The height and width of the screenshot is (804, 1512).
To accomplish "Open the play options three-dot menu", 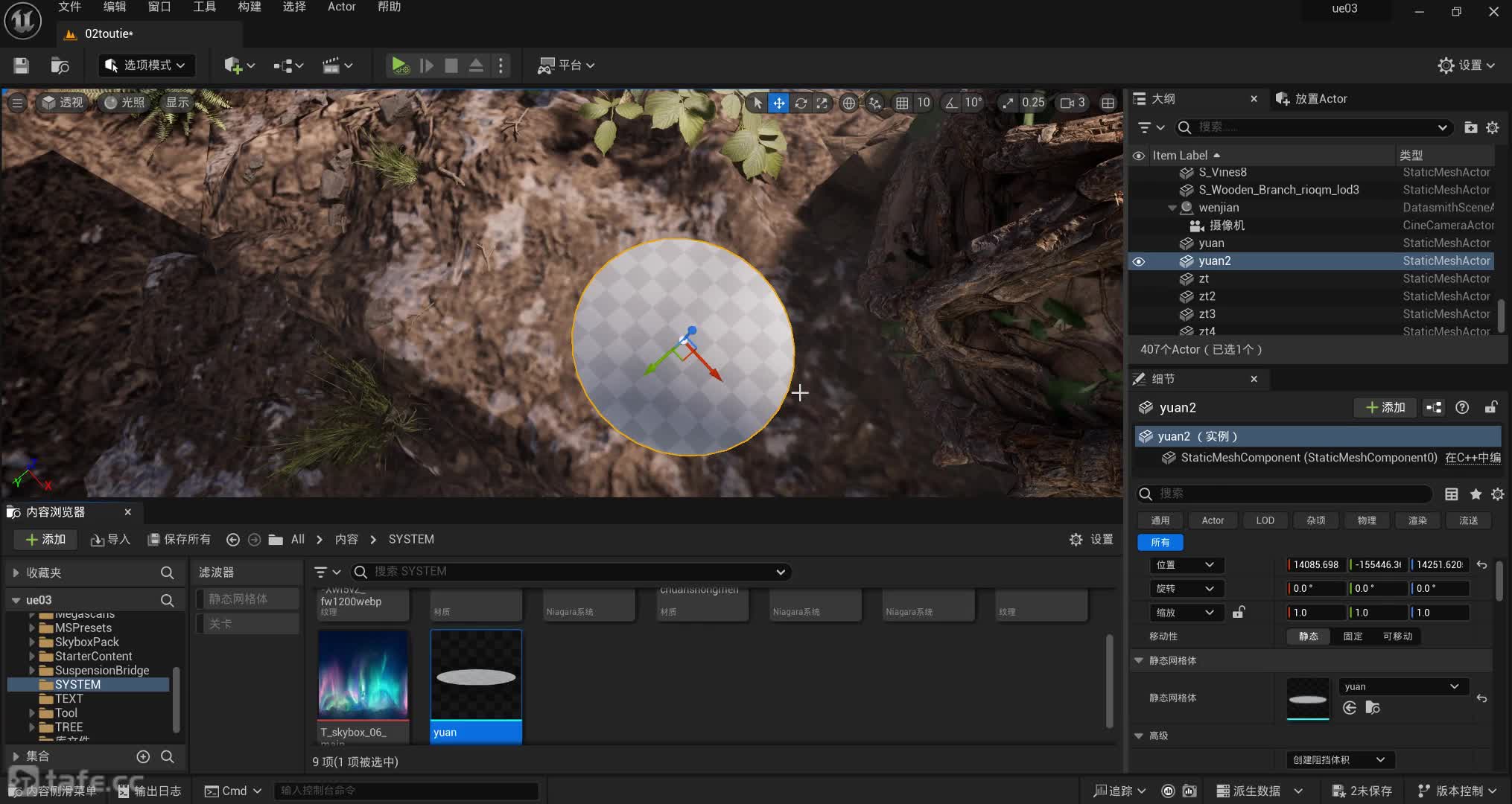I will 501,66.
